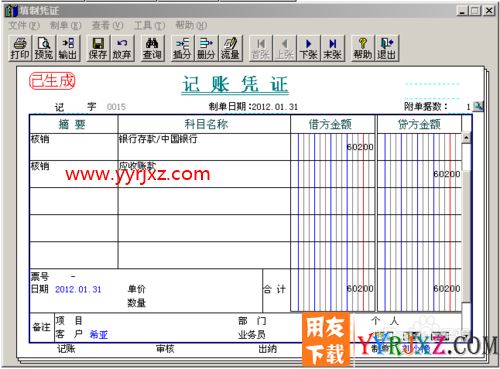Click the scrollbar up arrow of entries grid
Screen dimensions: 500x369
click(x=466, y=138)
